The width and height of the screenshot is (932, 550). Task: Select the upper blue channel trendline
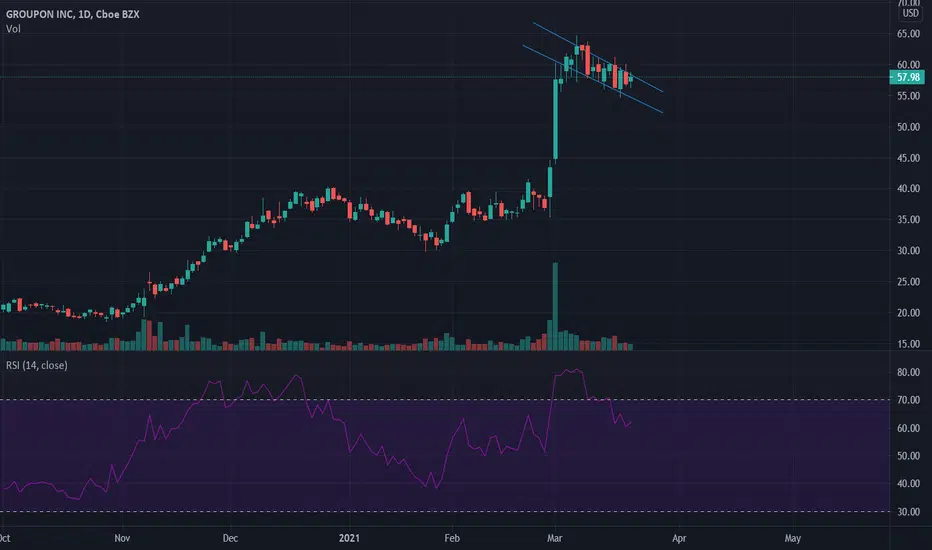click(x=598, y=57)
